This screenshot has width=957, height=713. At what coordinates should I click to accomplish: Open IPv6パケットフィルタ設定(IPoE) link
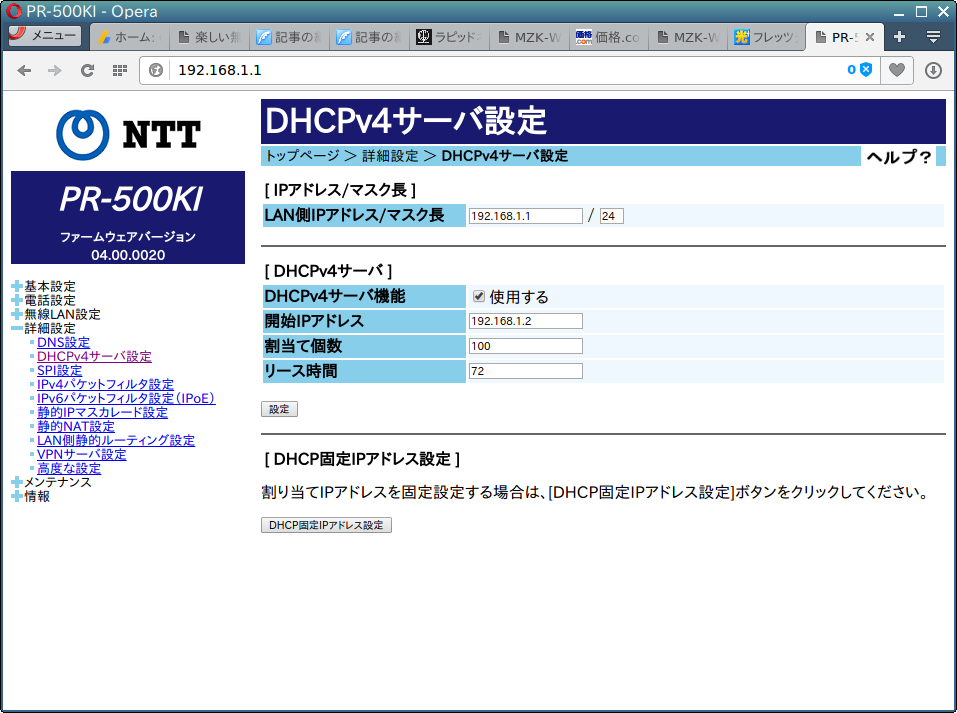pos(126,399)
